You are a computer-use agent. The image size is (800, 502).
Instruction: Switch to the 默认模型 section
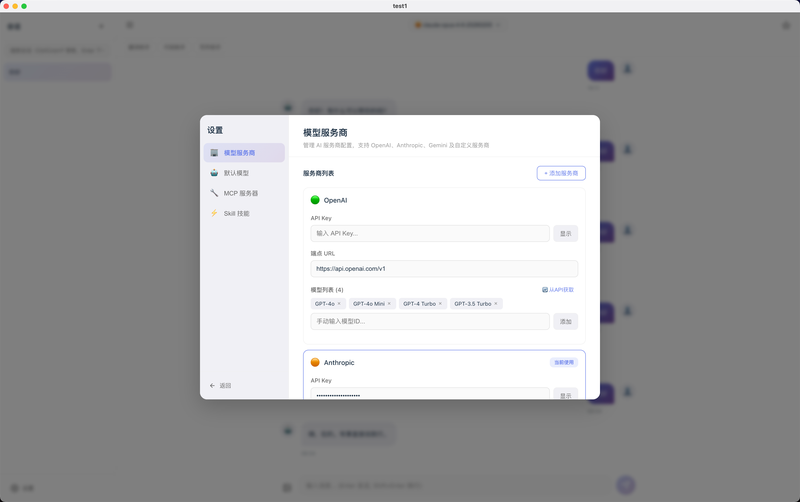point(244,173)
